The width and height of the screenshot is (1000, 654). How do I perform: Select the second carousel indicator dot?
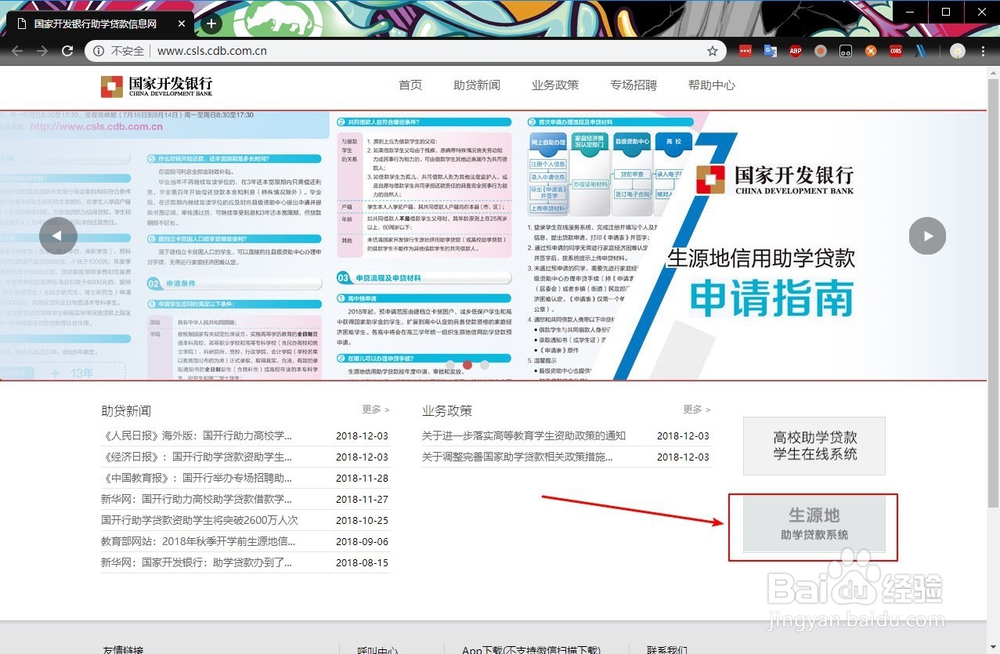(467, 366)
